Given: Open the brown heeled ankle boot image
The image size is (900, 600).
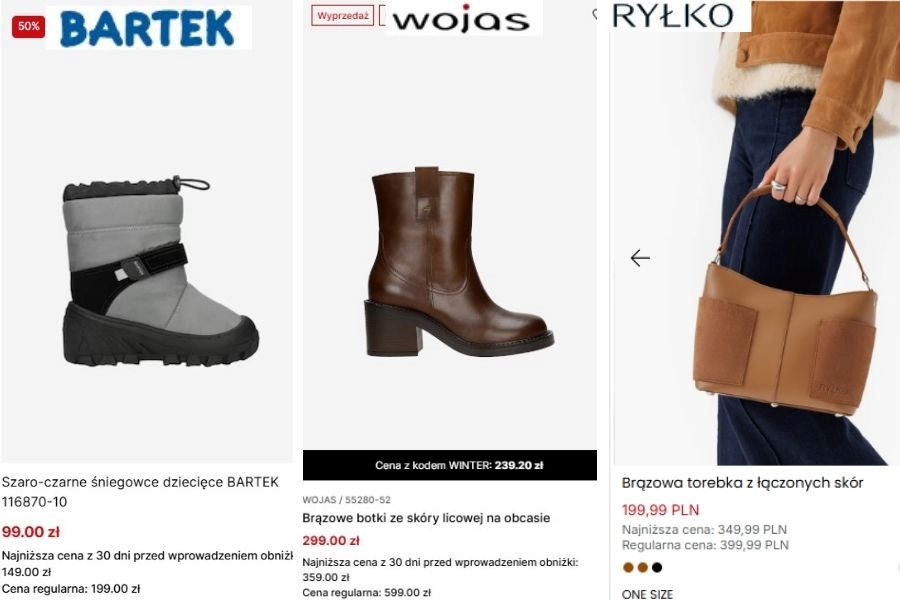Looking at the screenshot, I should 459,262.
